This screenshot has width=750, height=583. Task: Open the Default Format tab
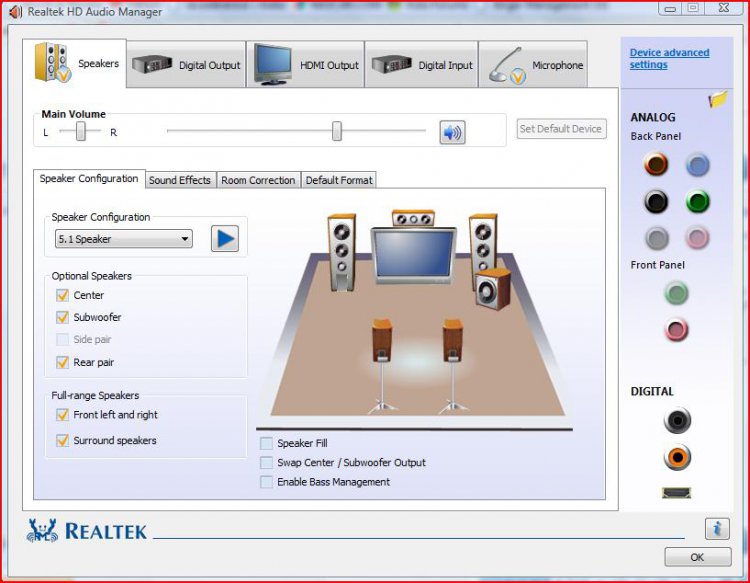coord(339,180)
